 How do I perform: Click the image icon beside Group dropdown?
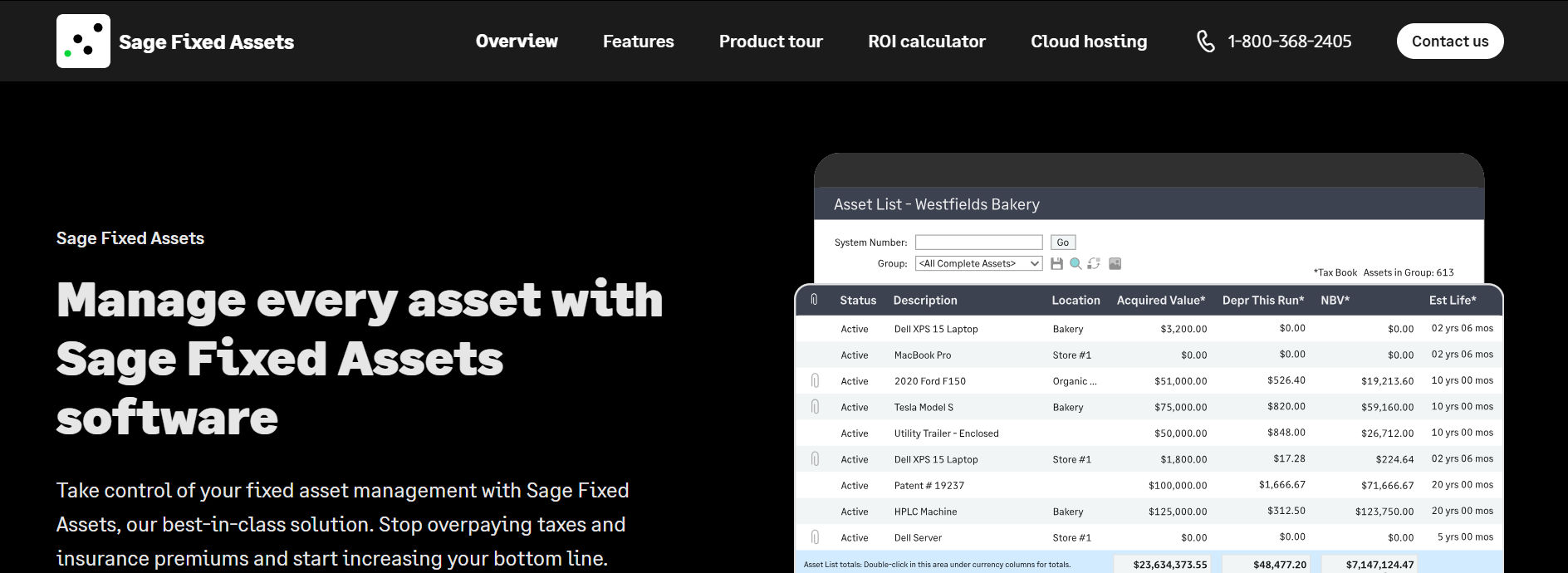(x=1115, y=263)
